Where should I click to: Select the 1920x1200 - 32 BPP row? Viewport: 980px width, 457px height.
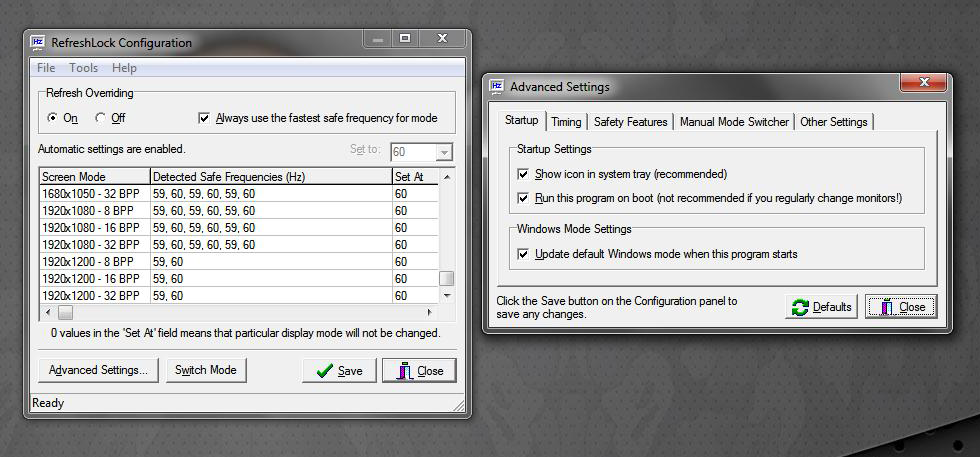pyautogui.click(x=239, y=295)
